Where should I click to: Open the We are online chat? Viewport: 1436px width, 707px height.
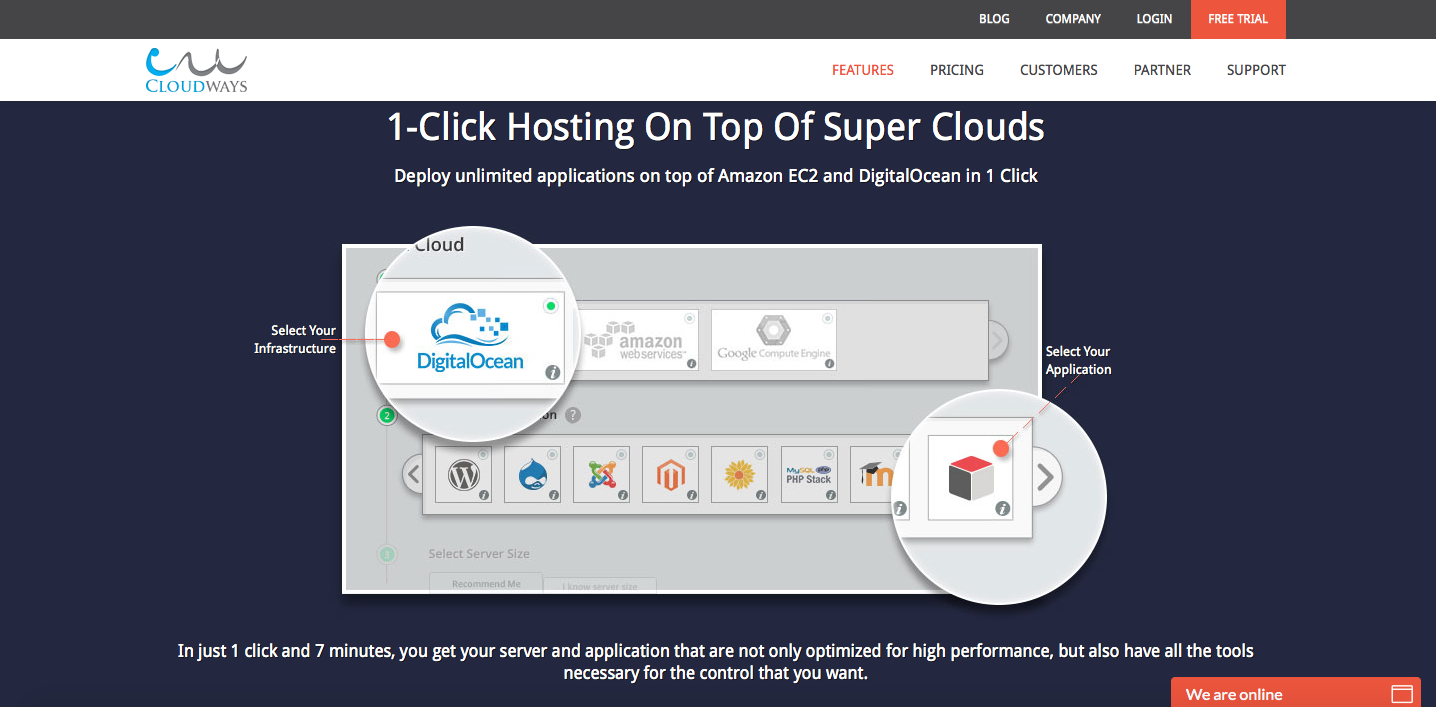(1296, 693)
